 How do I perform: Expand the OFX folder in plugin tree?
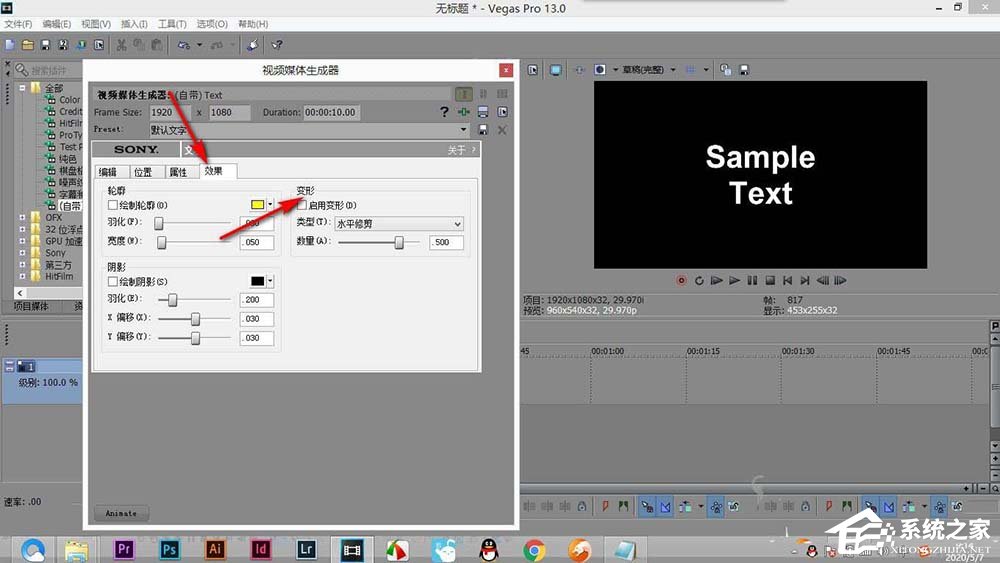(x=22, y=217)
